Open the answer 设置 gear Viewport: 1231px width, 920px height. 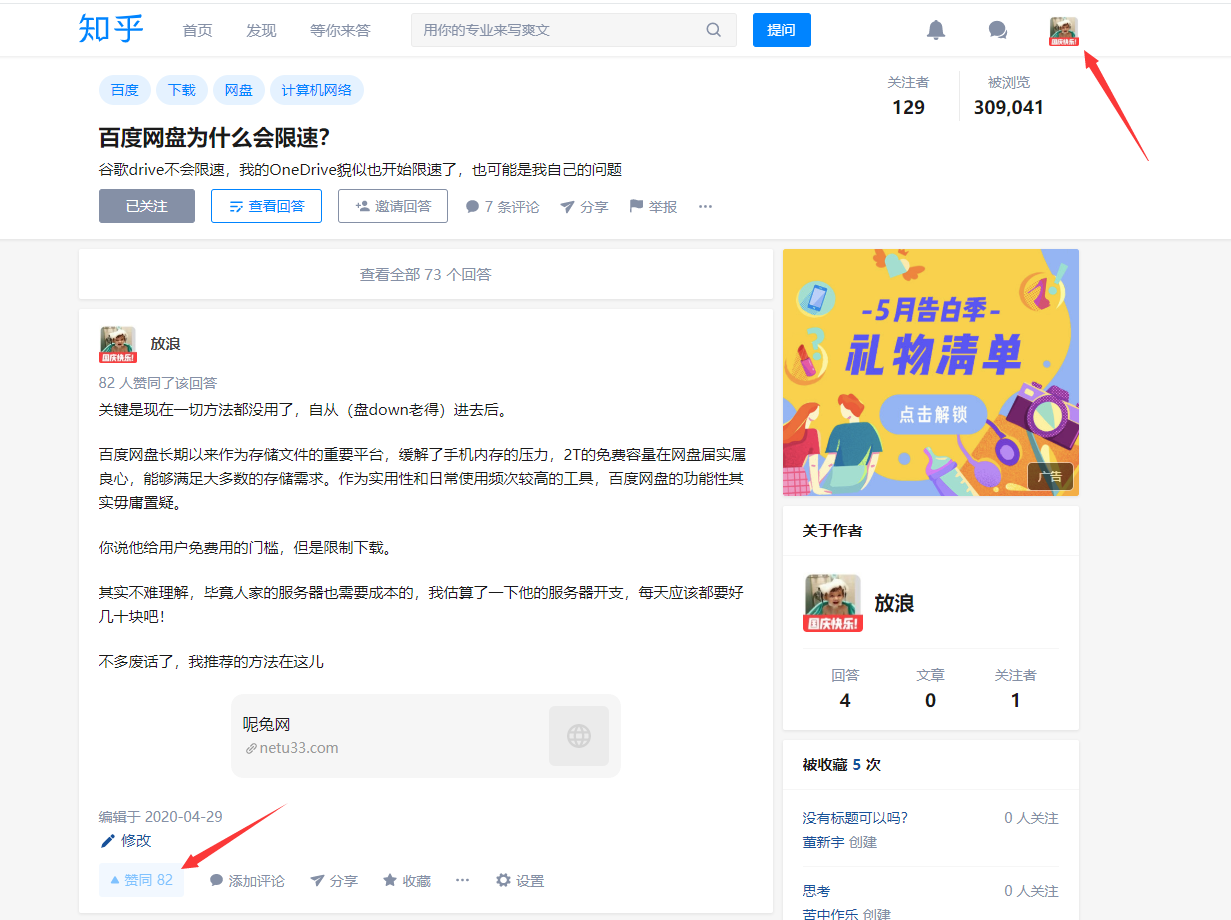[520, 881]
